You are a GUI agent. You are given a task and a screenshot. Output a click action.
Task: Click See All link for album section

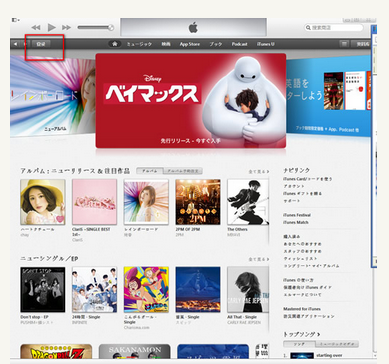259,171
